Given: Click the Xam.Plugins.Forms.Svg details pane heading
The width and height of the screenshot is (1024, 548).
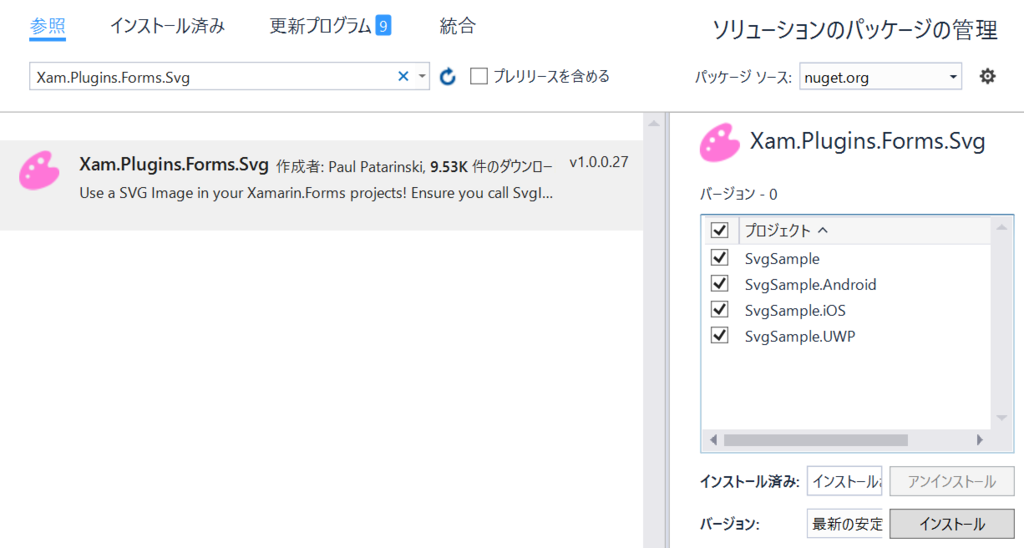Looking at the screenshot, I should 867,141.
